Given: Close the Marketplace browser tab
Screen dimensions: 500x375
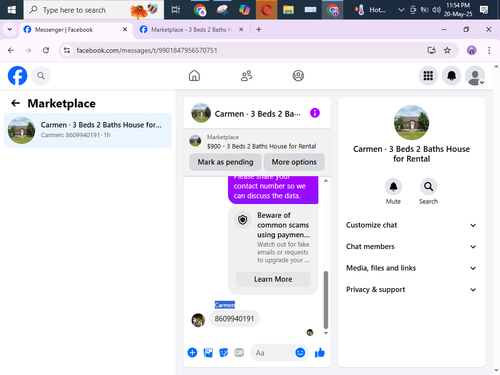Looking at the screenshot, I should coord(241,29).
